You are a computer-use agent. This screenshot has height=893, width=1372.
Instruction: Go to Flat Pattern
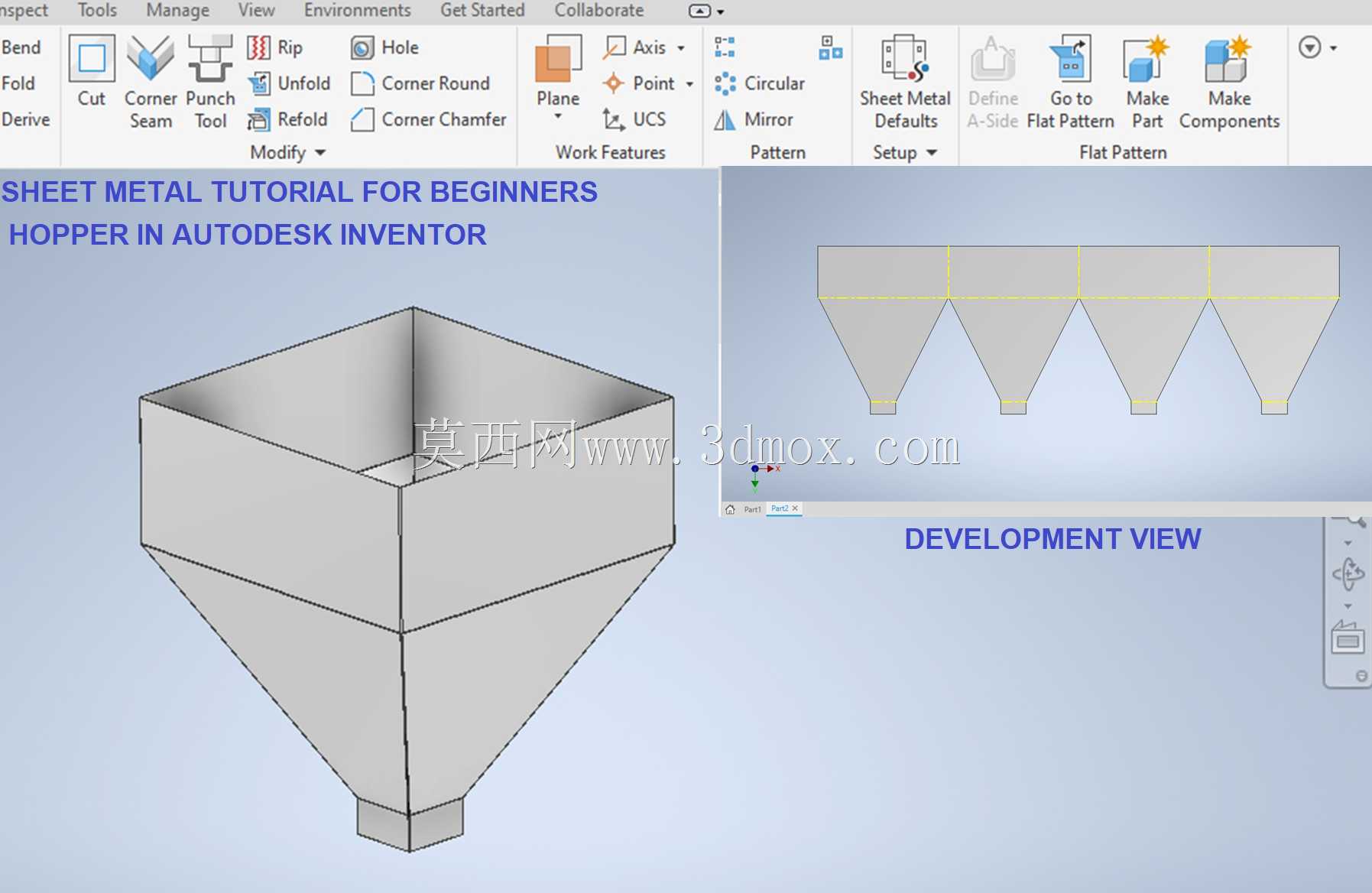pyautogui.click(x=1071, y=81)
